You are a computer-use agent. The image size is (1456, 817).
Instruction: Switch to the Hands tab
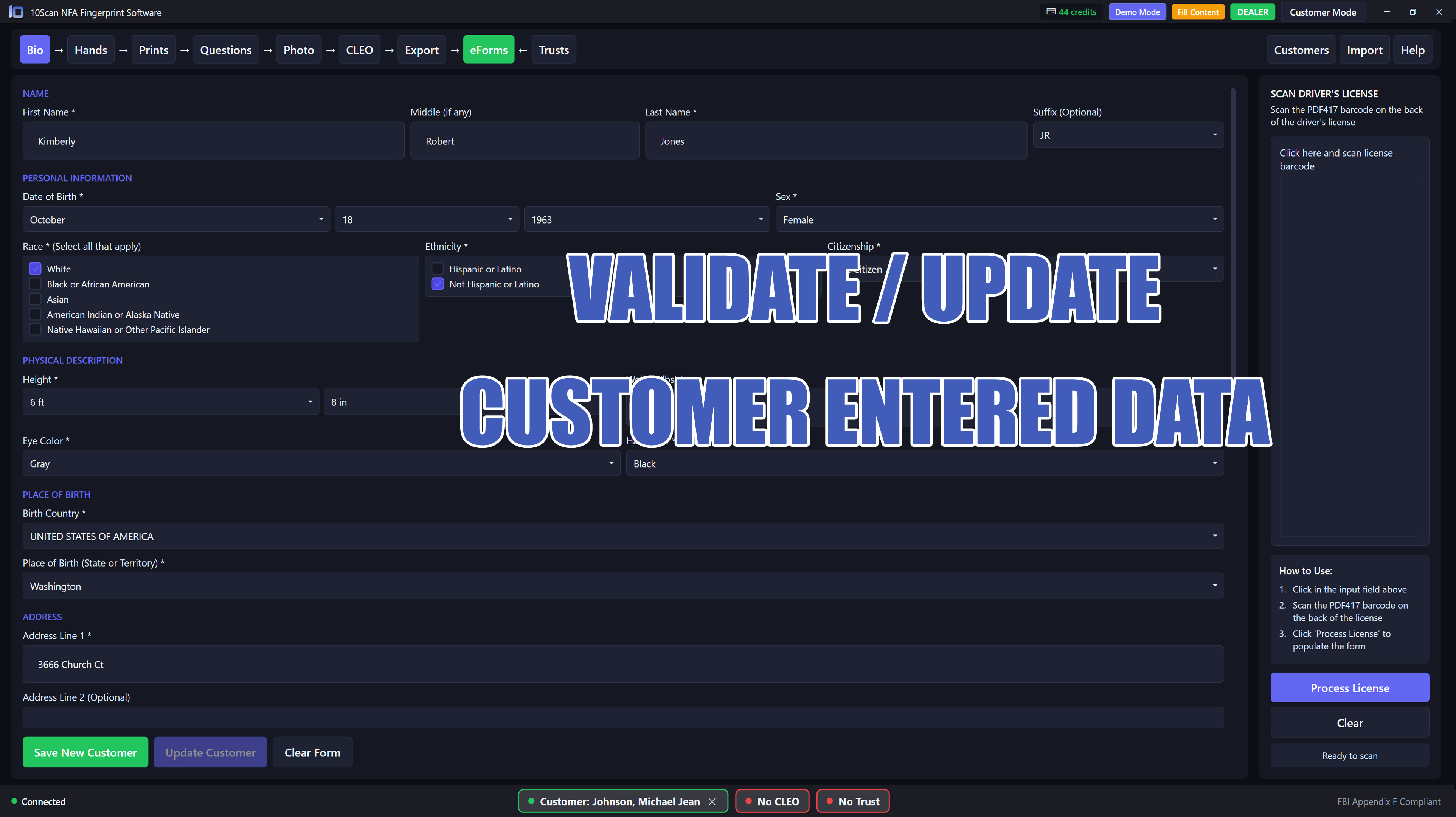pyautogui.click(x=90, y=49)
